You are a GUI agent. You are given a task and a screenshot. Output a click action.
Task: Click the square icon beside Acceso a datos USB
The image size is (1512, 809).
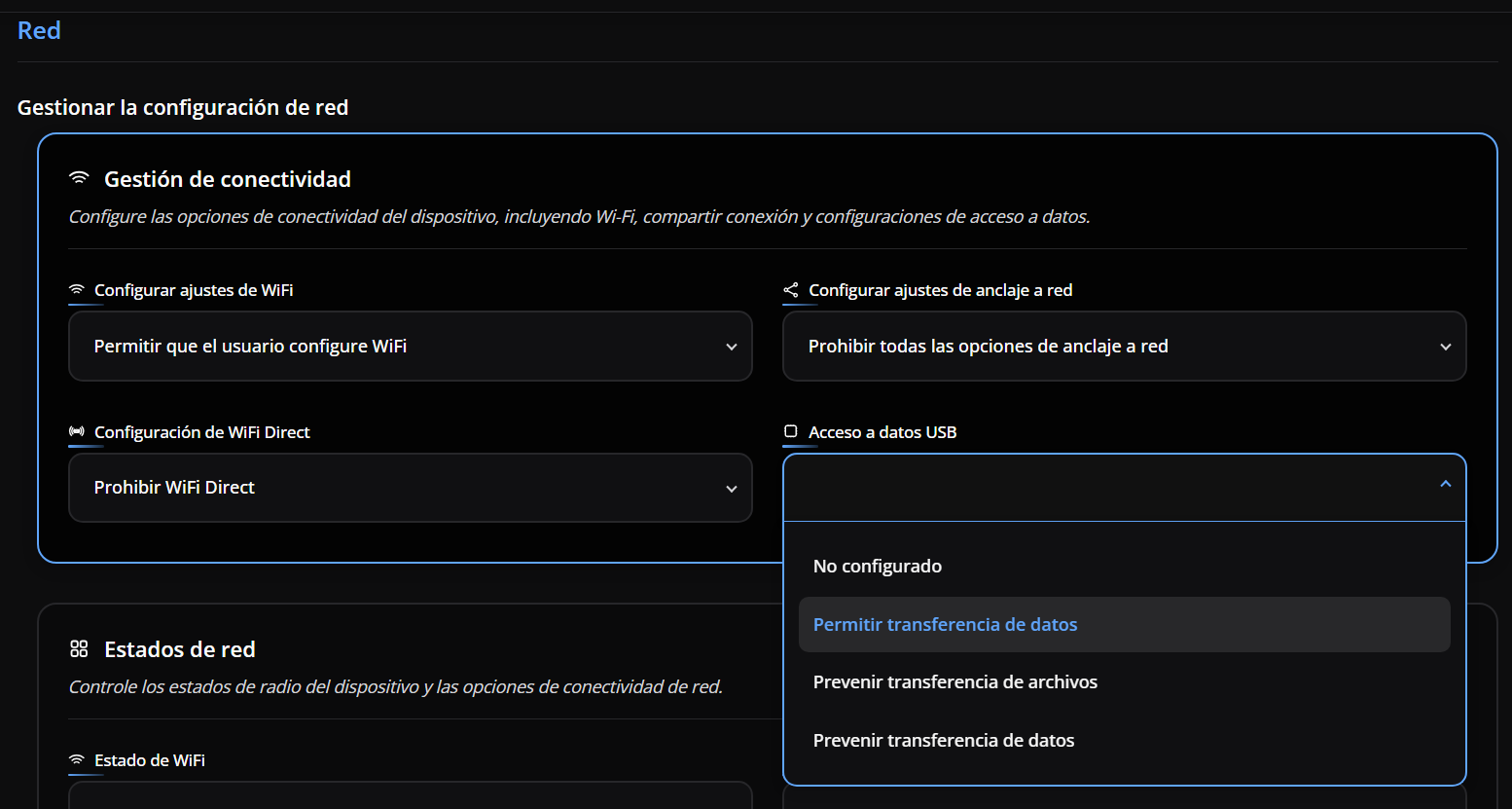point(791,432)
